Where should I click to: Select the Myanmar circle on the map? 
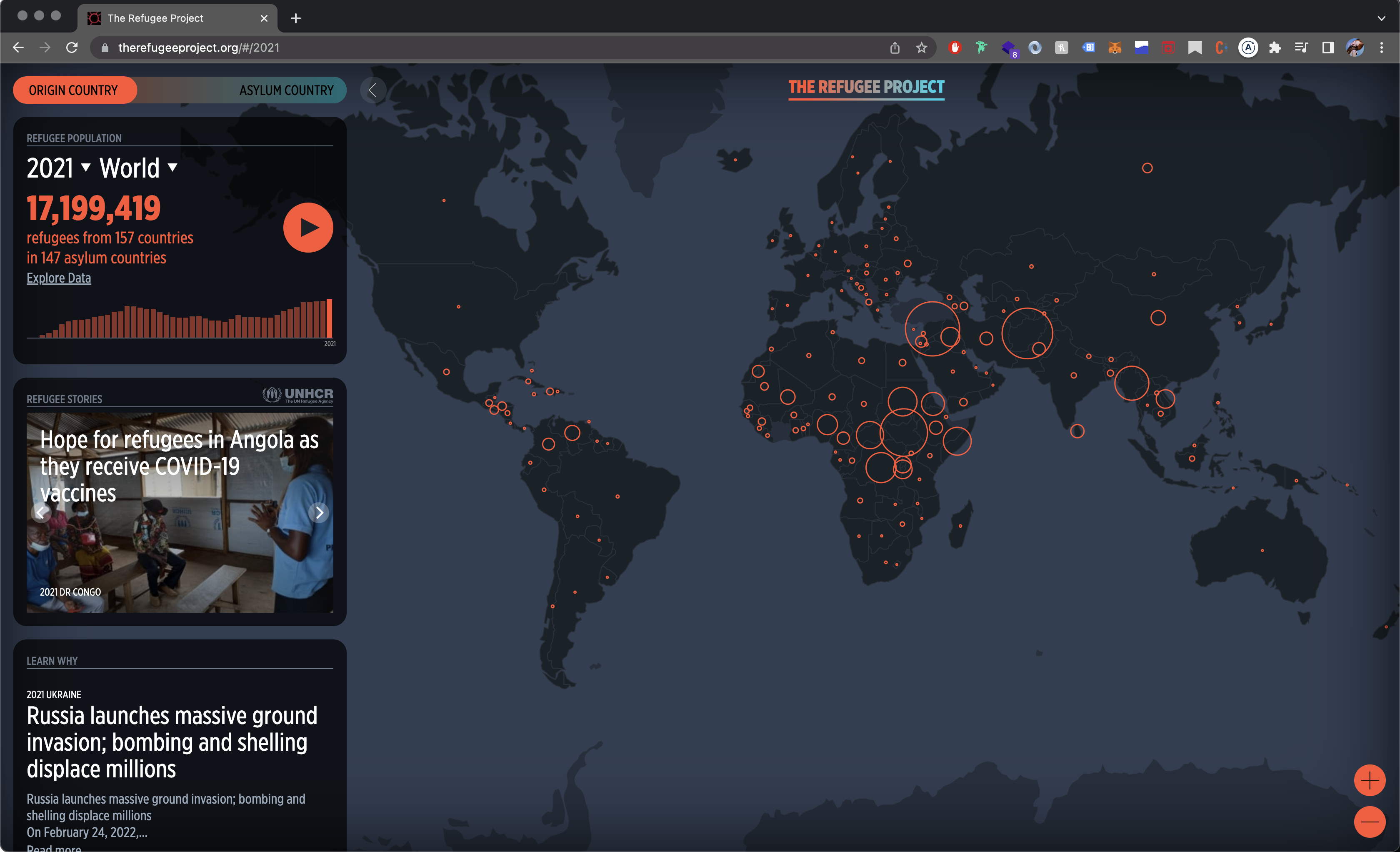coord(1131,383)
